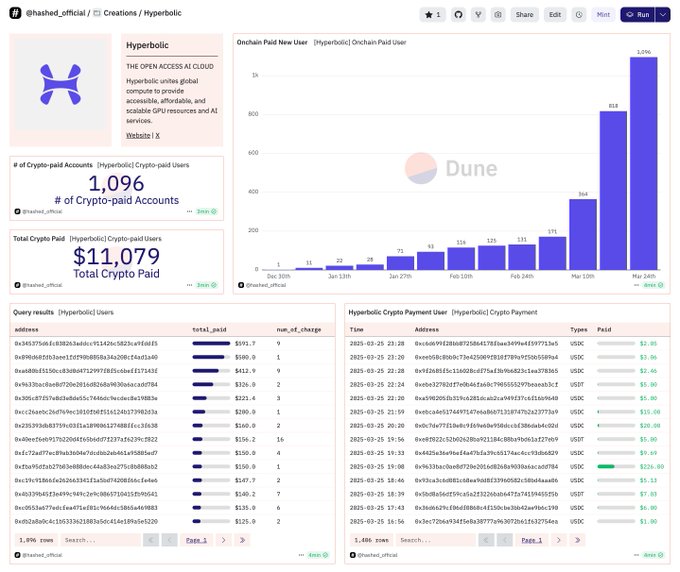Click the Mint button

click(x=603, y=15)
